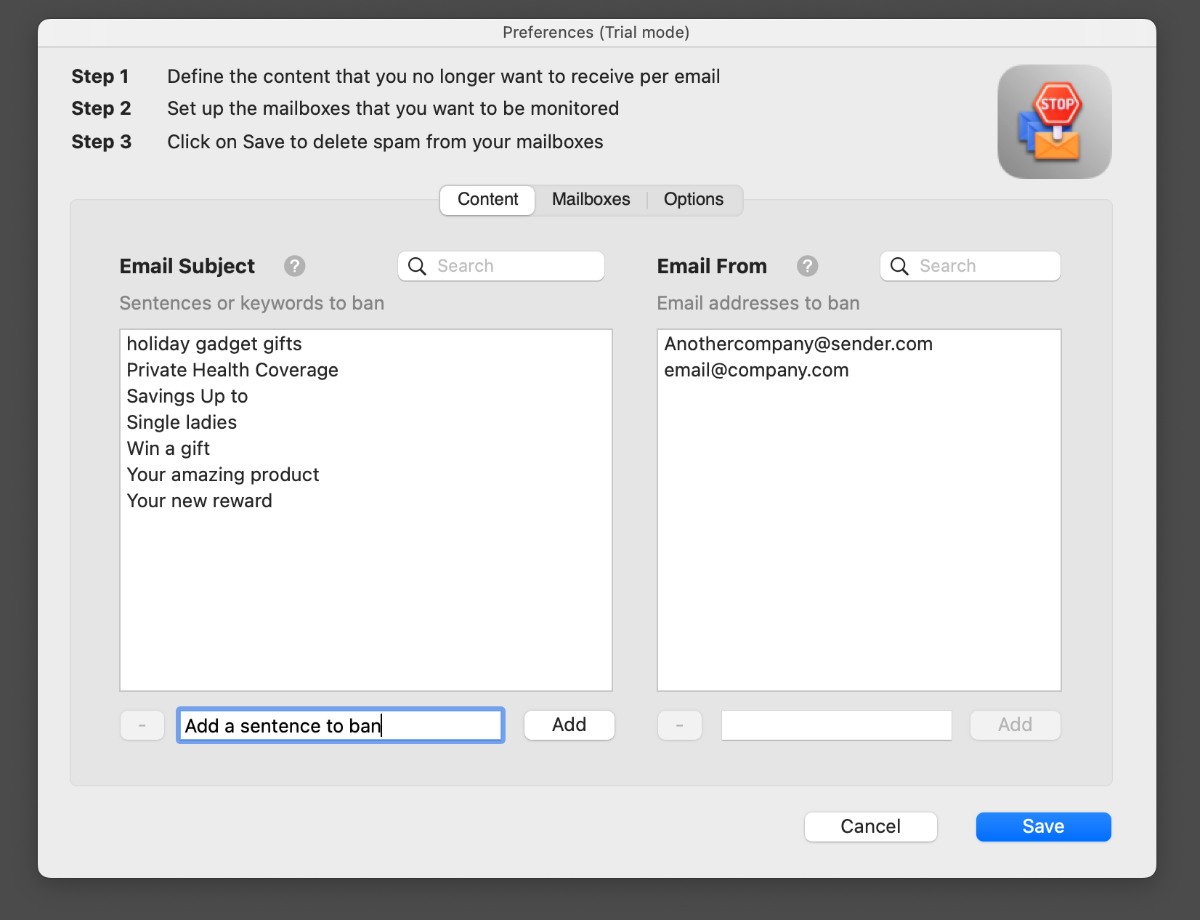Switch to the Mailboxes tab
The width and height of the screenshot is (1200, 920).
591,199
